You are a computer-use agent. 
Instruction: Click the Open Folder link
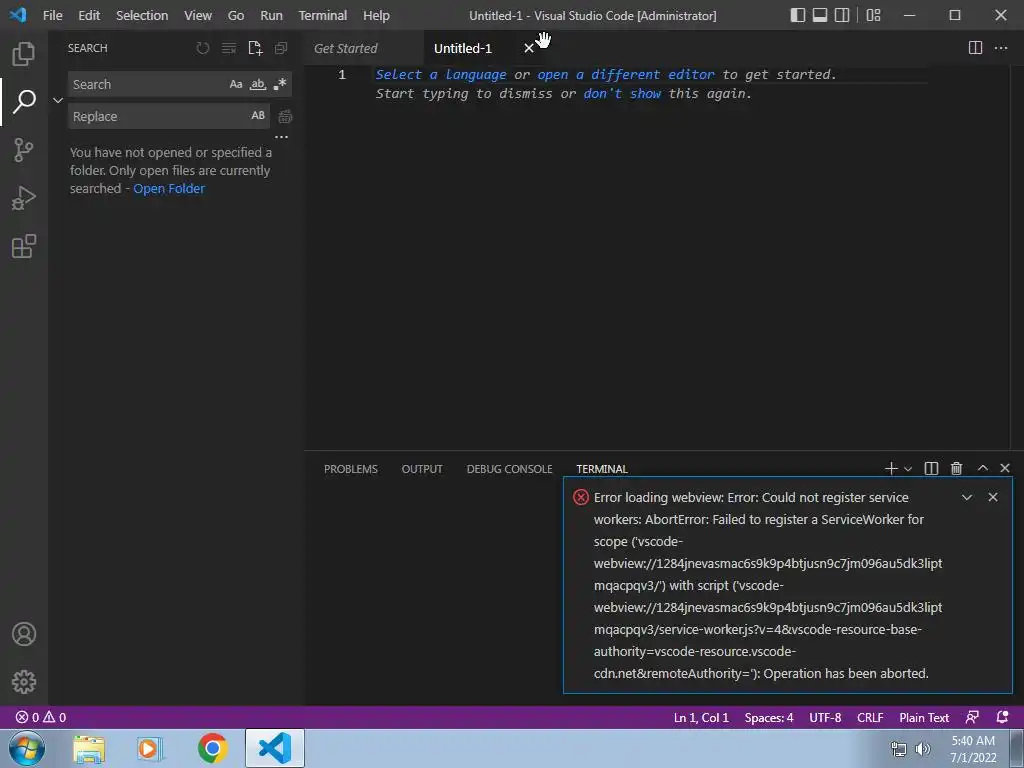click(169, 189)
